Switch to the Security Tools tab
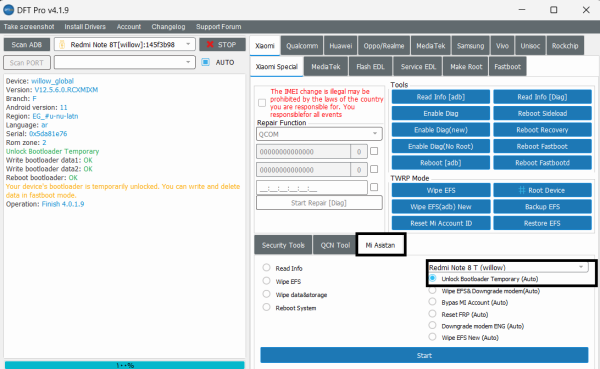 click(x=283, y=245)
